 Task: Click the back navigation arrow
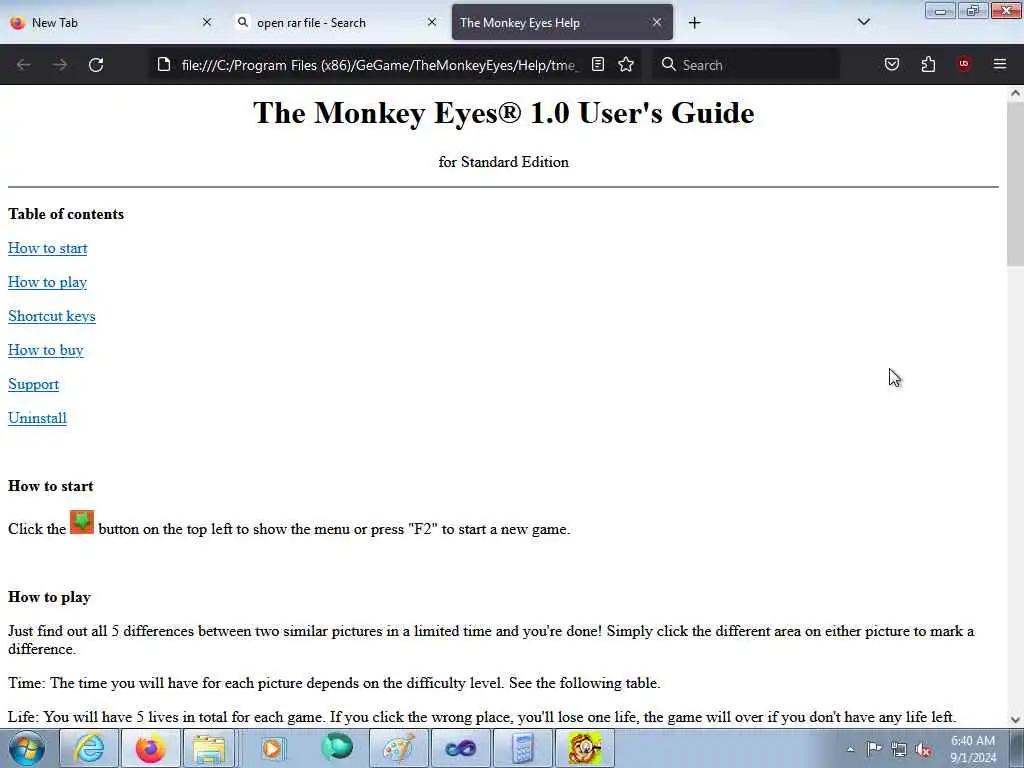pos(24,65)
